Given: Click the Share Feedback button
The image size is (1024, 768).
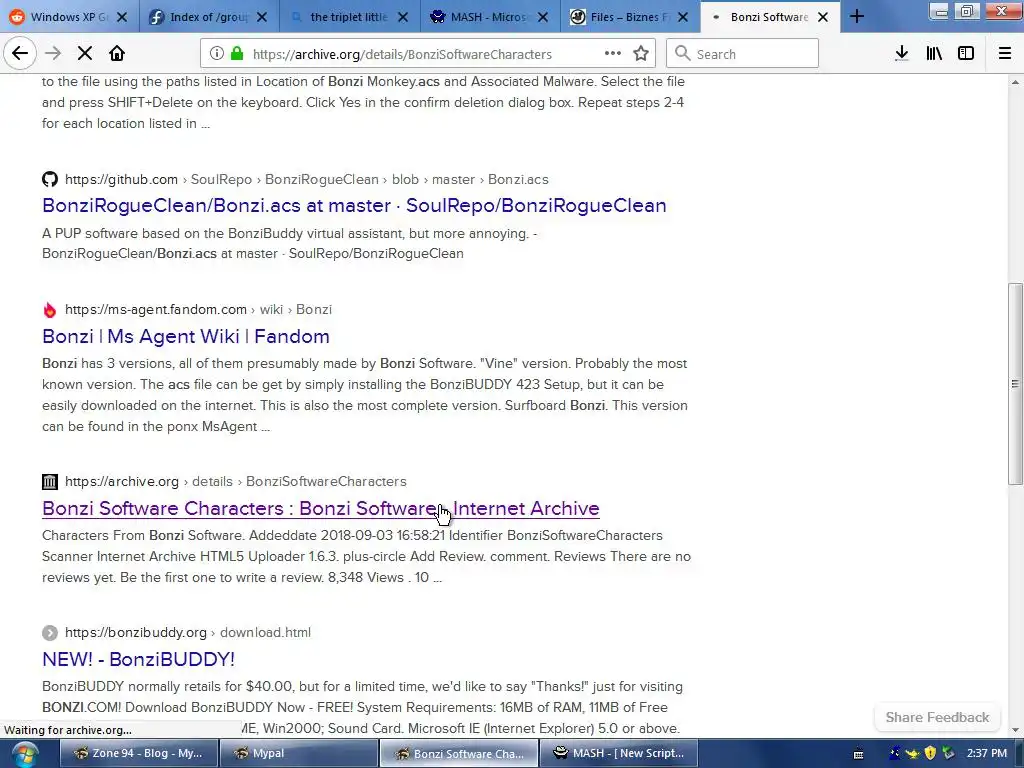Looking at the screenshot, I should (937, 717).
